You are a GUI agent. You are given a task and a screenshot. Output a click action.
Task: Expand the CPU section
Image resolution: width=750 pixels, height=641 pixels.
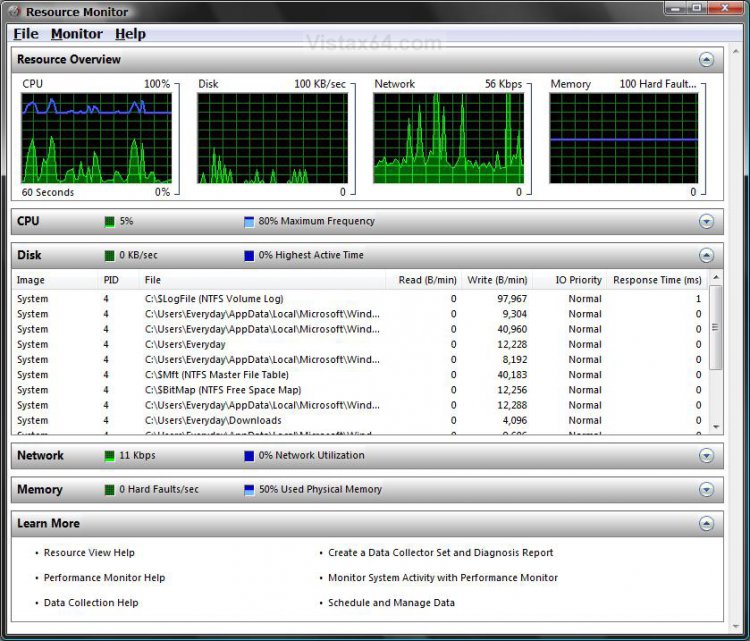click(706, 222)
